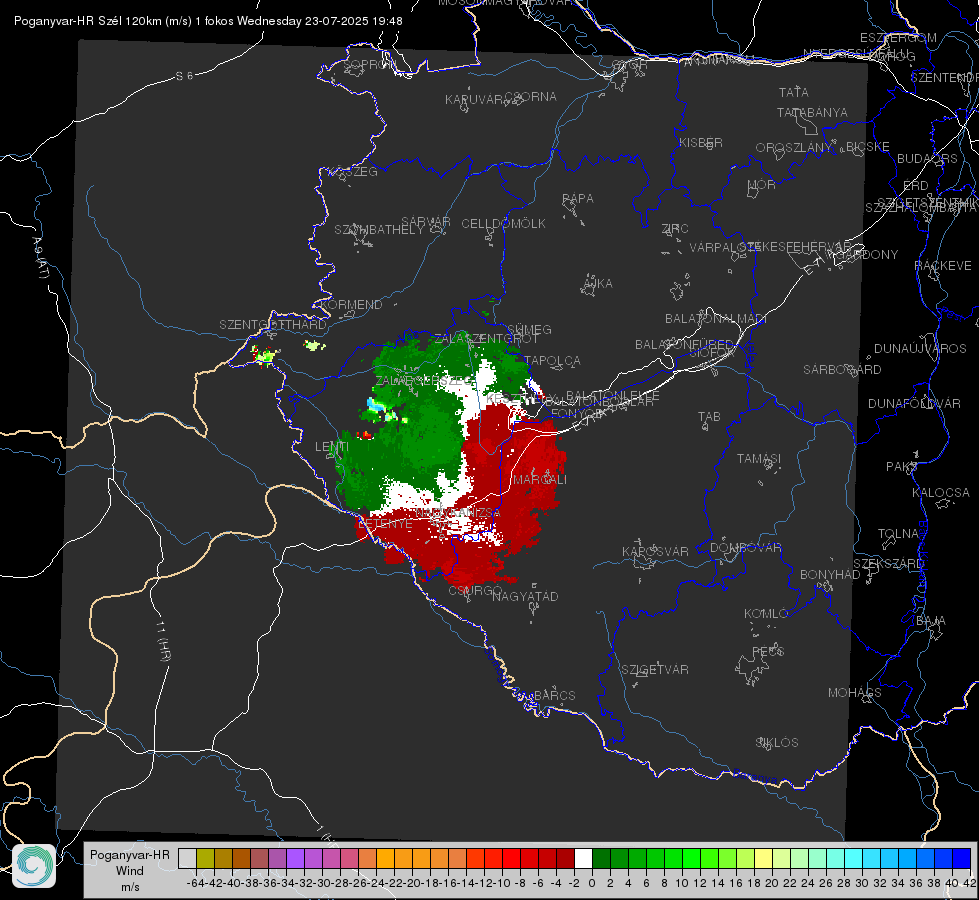The width and height of the screenshot is (979, 900).
Task: Click the TATABANYA city label
Action: (x=812, y=113)
